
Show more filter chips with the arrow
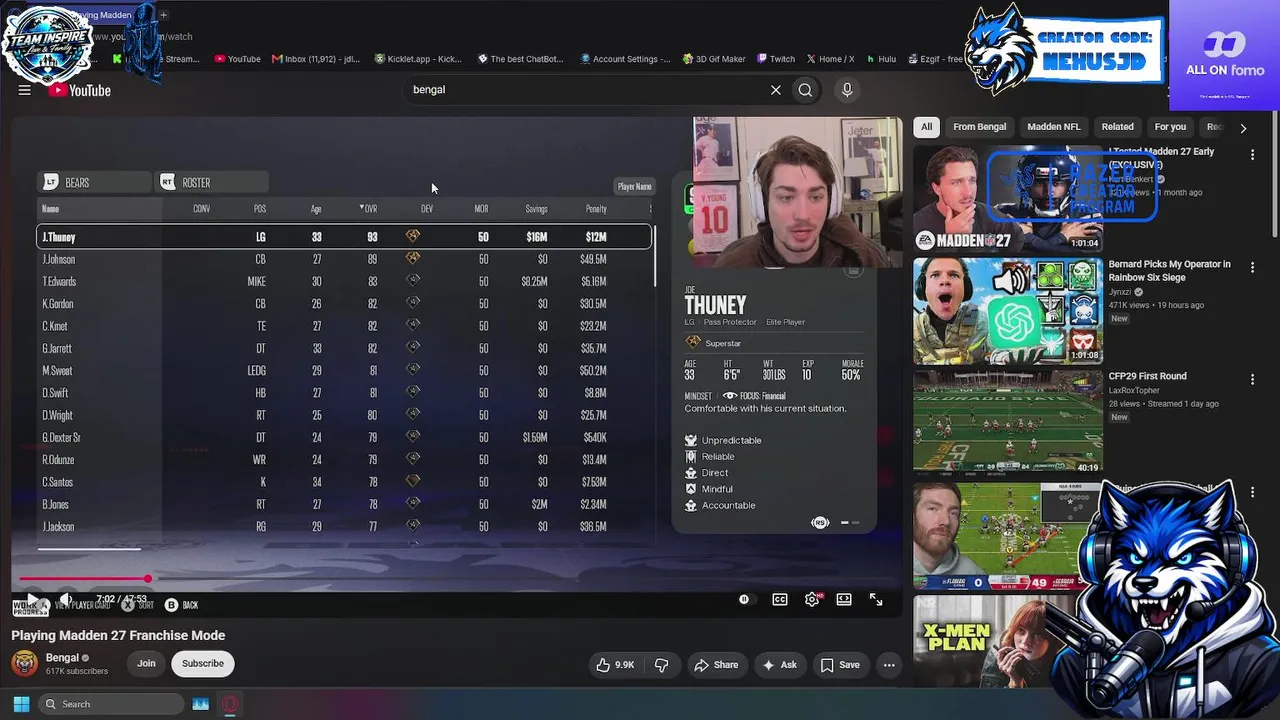tap(1243, 128)
